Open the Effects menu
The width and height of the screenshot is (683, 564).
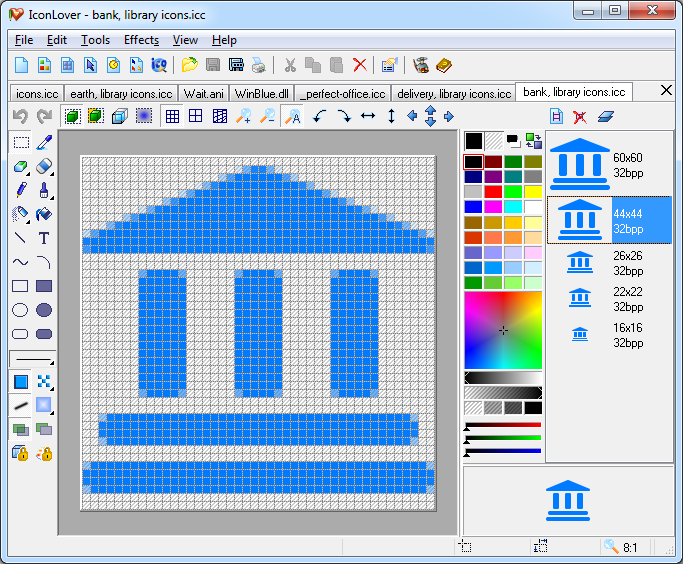tap(141, 40)
